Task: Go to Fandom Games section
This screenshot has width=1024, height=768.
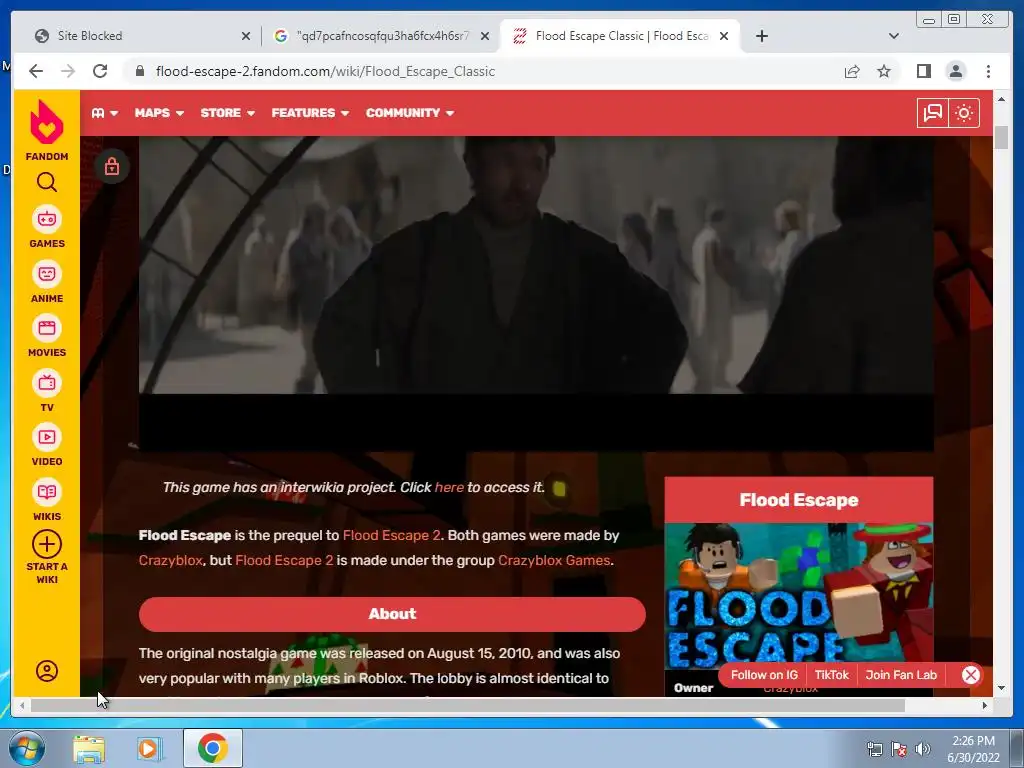Action: [x=46, y=227]
